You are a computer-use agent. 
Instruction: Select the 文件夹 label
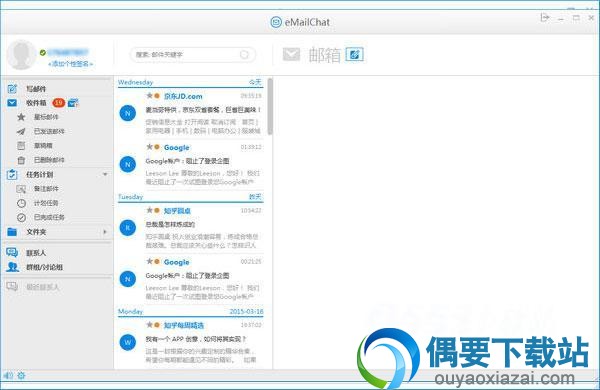point(36,232)
